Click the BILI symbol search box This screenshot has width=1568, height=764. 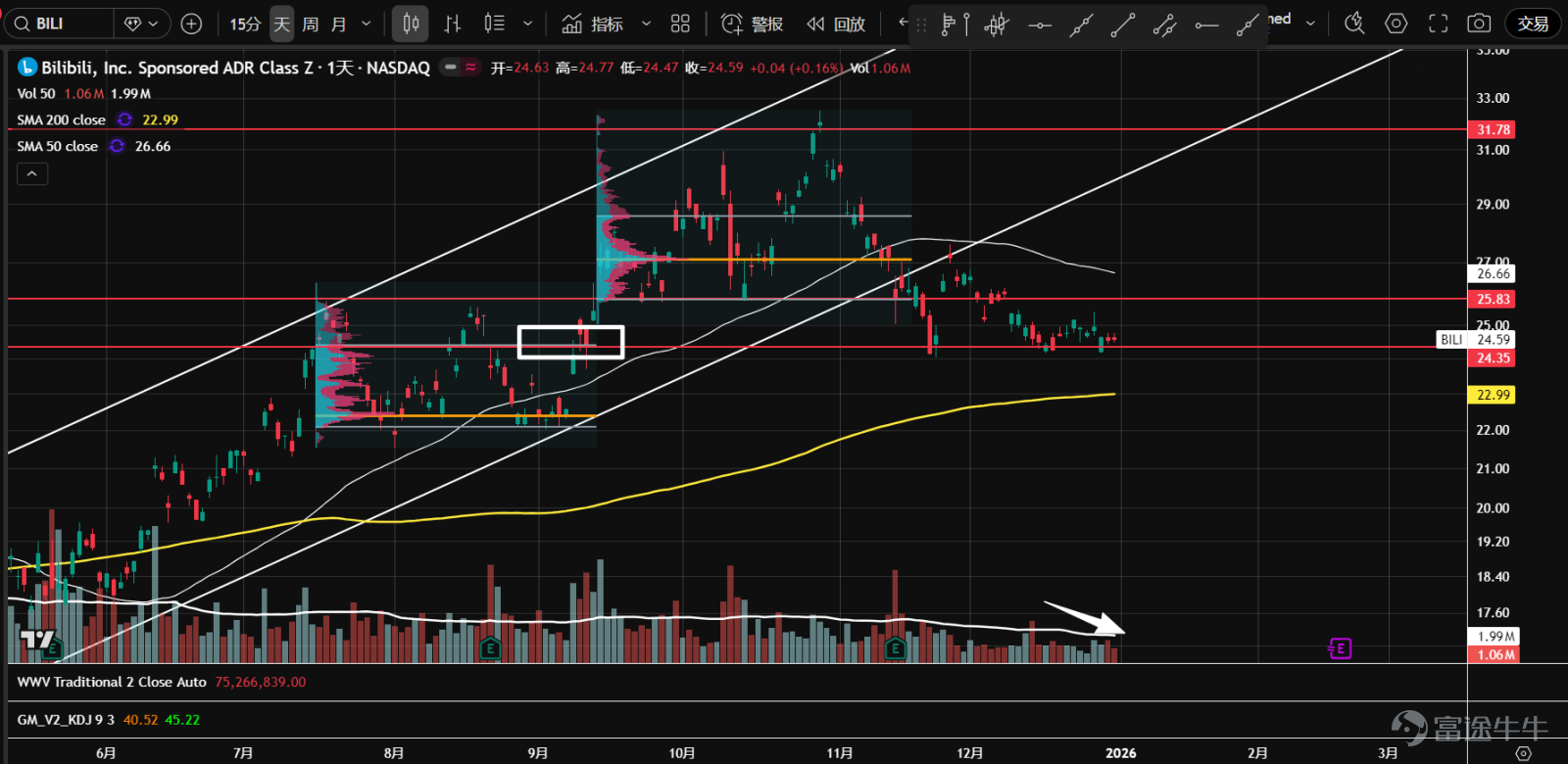pyautogui.click(x=61, y=24)
